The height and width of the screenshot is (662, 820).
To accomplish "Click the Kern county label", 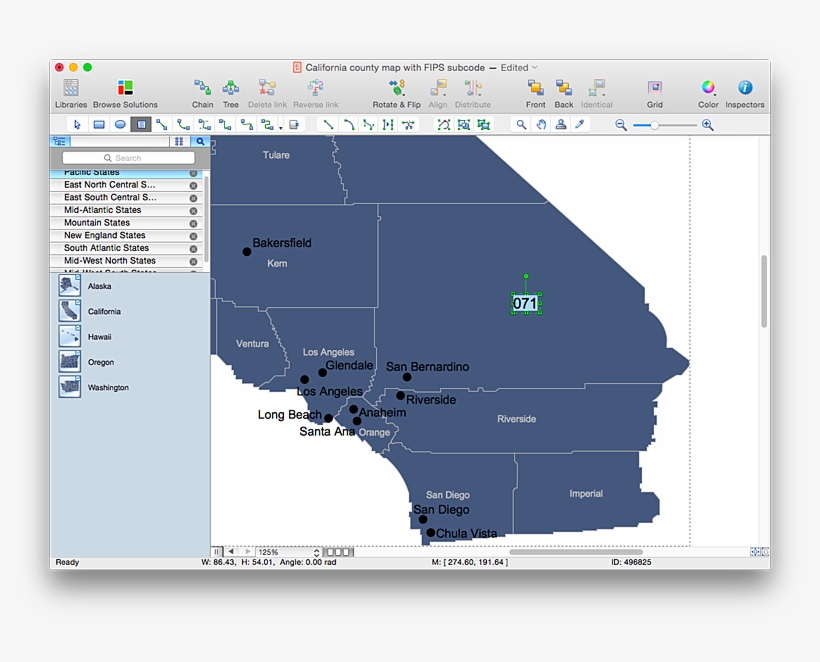I will (x=277, y=264).
